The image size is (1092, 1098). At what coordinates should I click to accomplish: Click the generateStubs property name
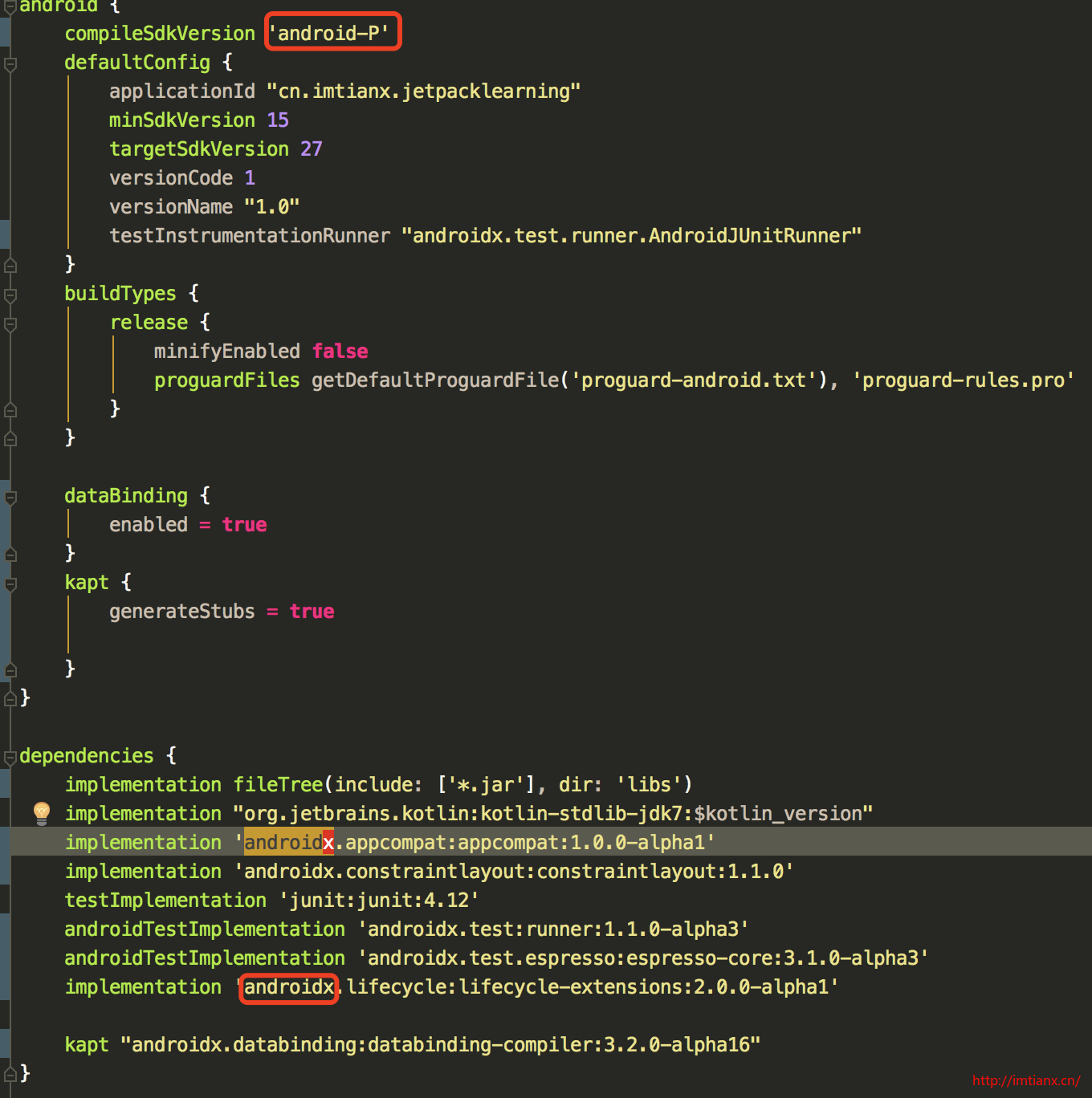[182, 611]
